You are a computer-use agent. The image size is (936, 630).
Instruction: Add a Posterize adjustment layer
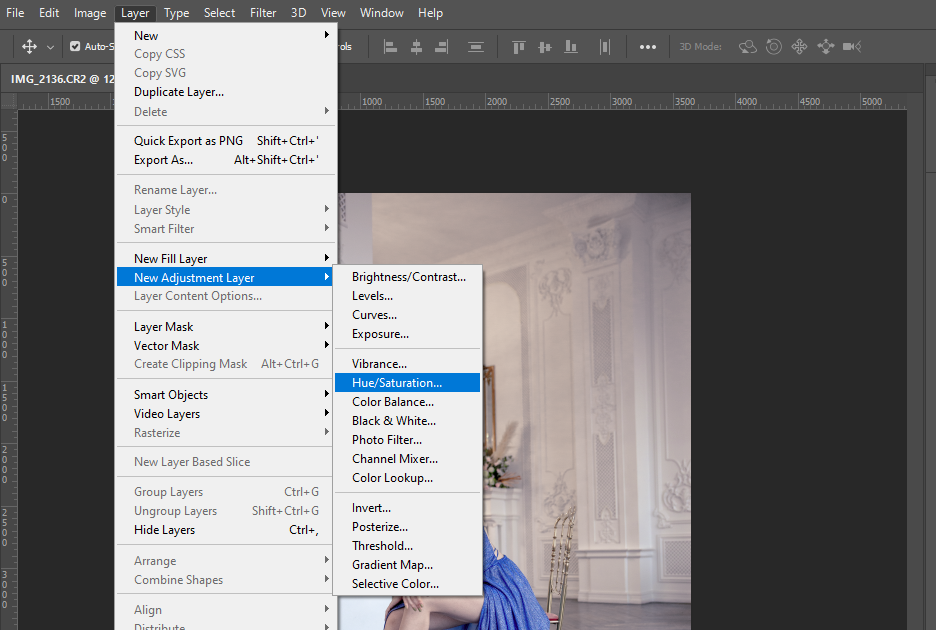click(408, 527)
